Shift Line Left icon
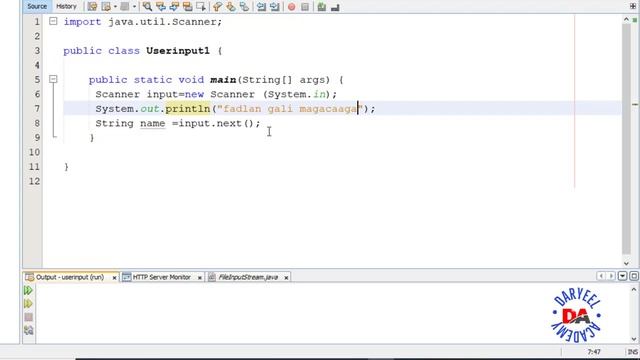This screenshot has width=640, height=360. coord(261,7)
